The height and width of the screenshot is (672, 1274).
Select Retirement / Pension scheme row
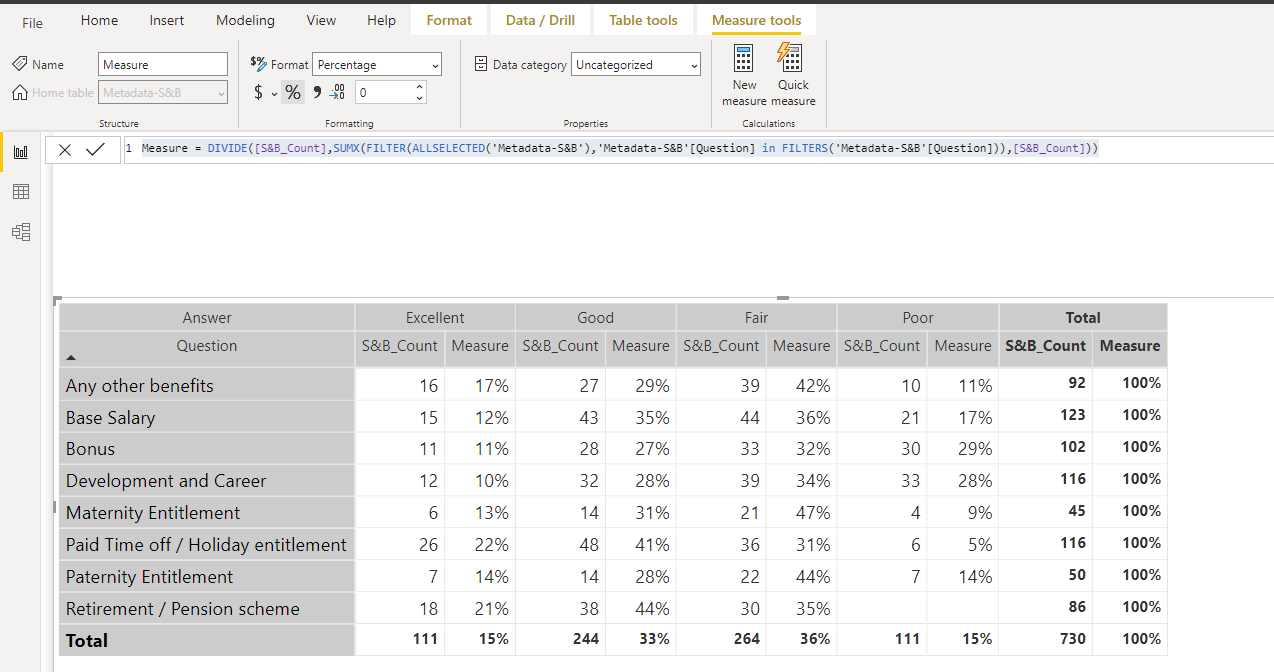pyautogui.click(x=207, y=609)
